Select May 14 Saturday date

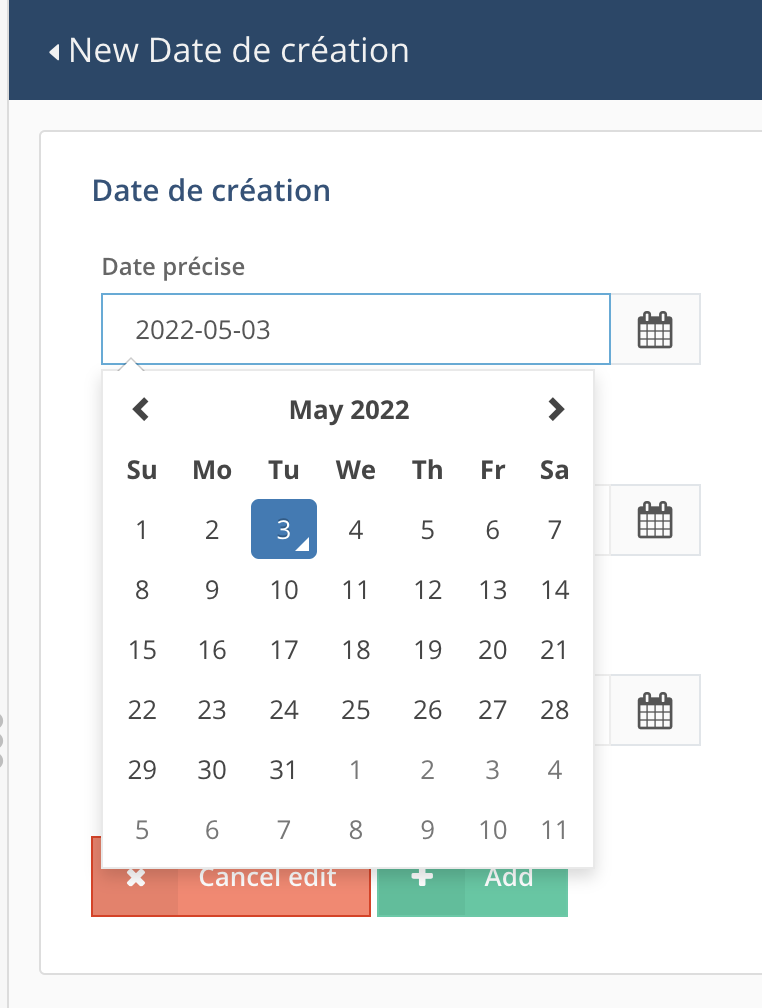(x=555, y=590)
